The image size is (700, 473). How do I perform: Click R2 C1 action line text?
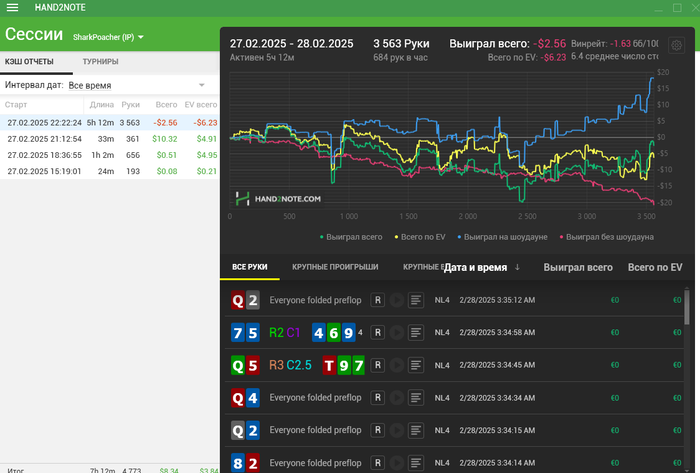(285, 333)
